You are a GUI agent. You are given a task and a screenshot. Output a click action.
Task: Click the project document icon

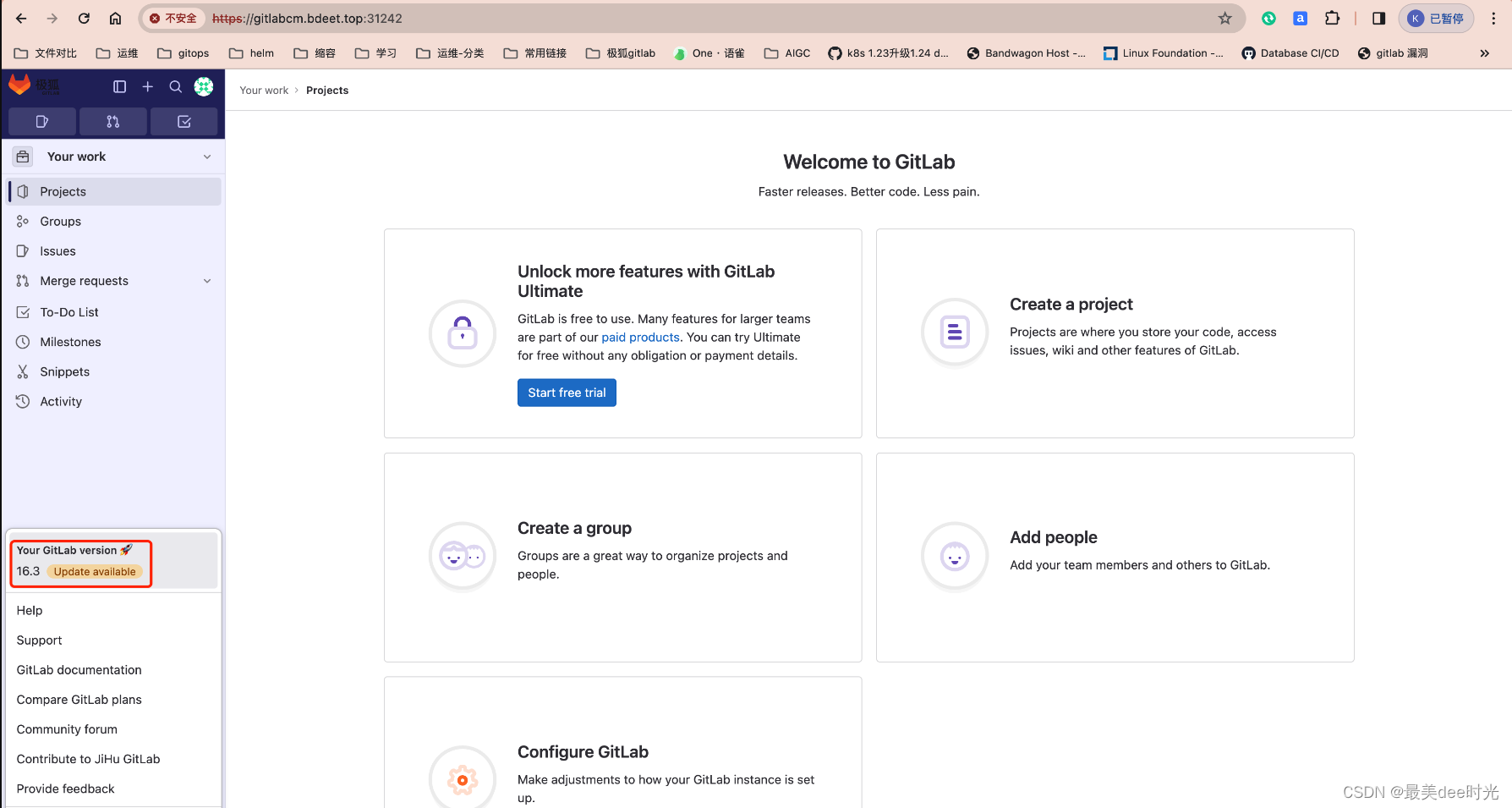(955, 332)
